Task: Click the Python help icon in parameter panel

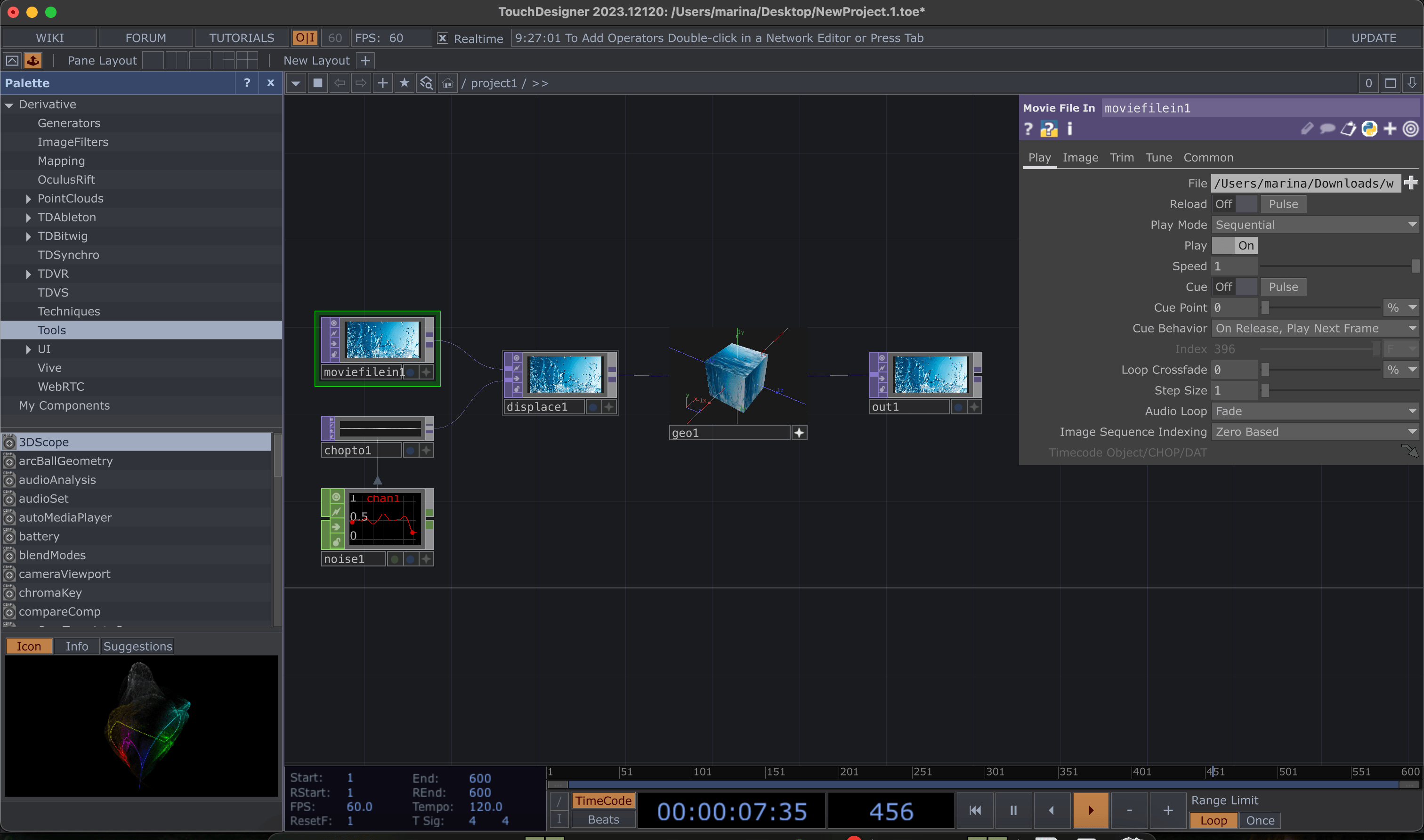Action: coord(1048,129)
